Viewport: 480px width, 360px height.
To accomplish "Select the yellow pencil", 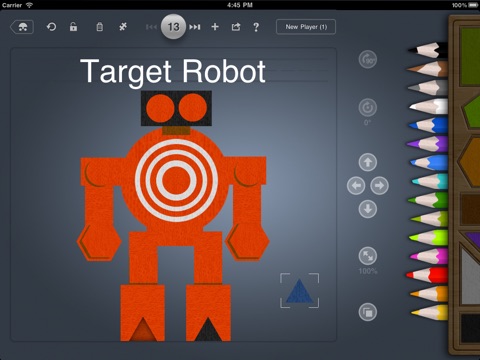I will pos(429,313).
